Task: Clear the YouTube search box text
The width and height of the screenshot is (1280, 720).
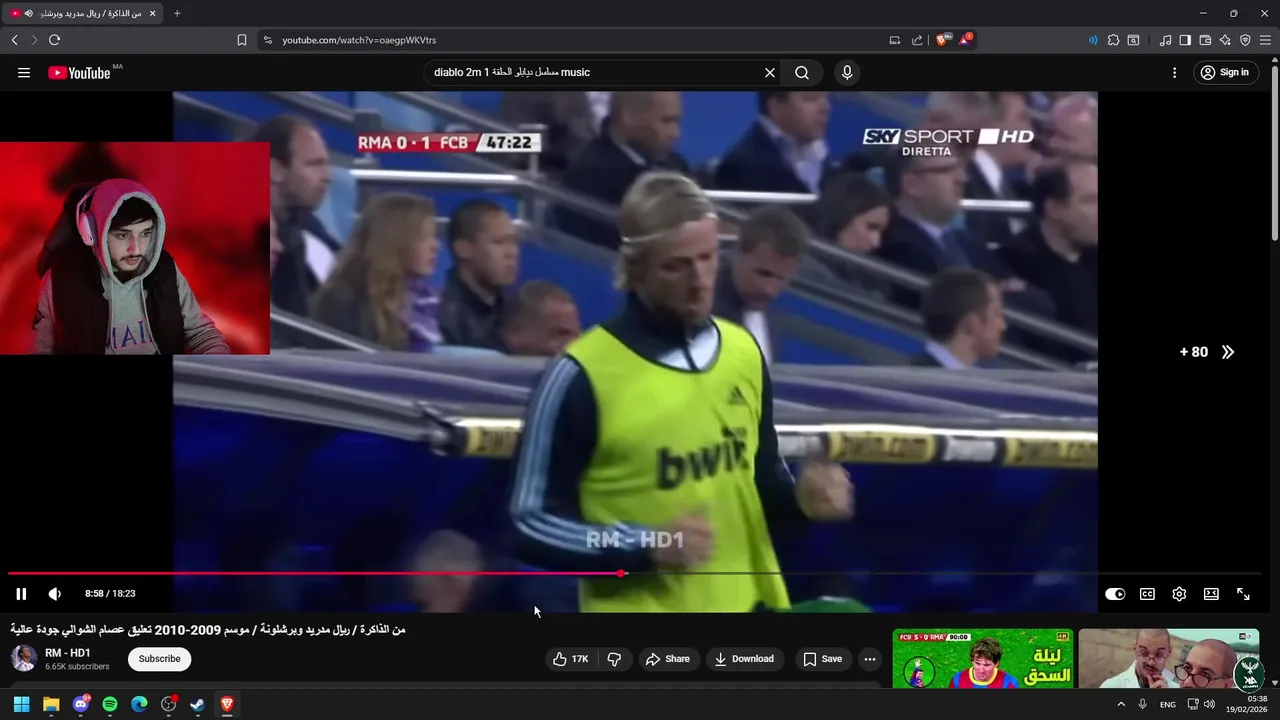Action: click(770, 72)
